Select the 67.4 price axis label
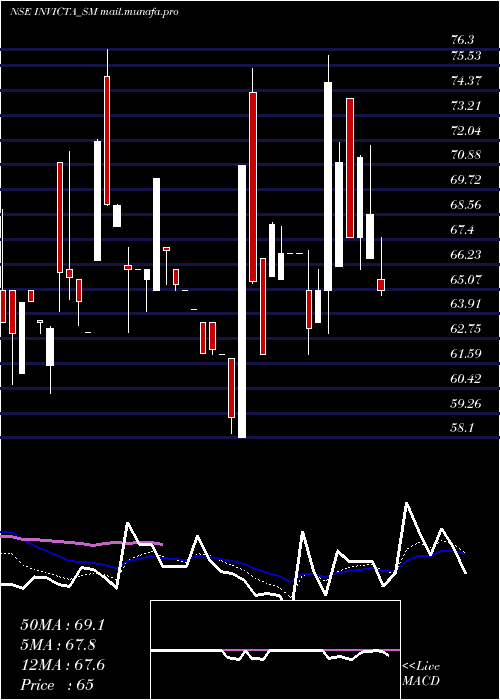Screen dimensions: 500x700 coord(462,230)
